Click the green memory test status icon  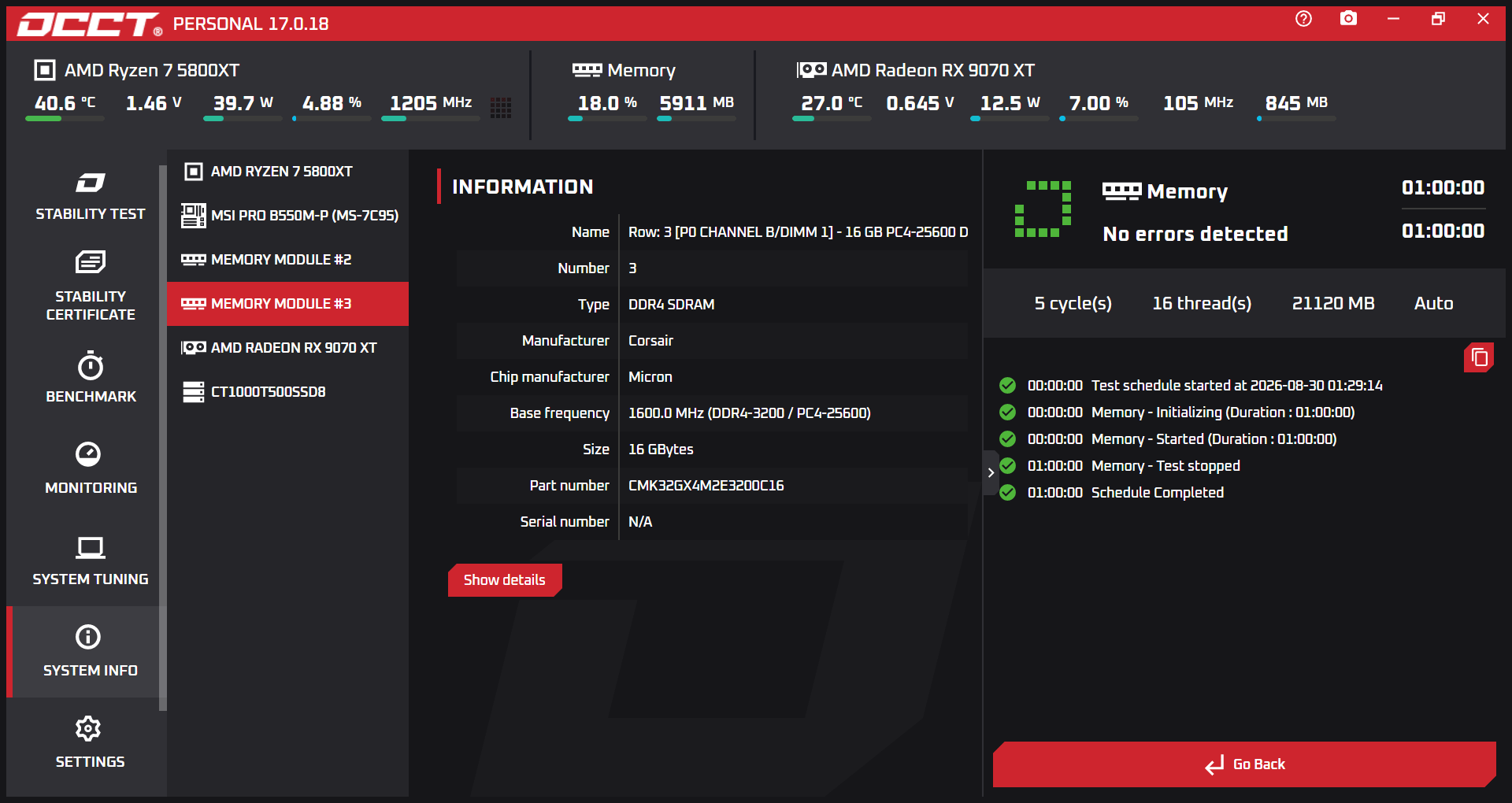point(1043,209)
